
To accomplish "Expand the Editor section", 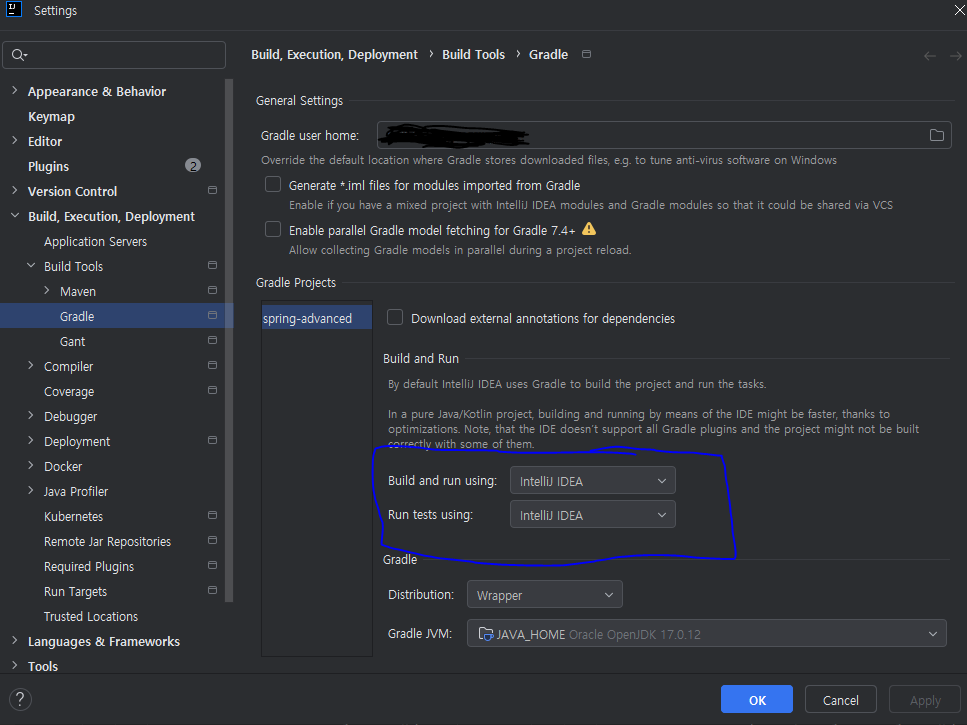I will point(15,141).
